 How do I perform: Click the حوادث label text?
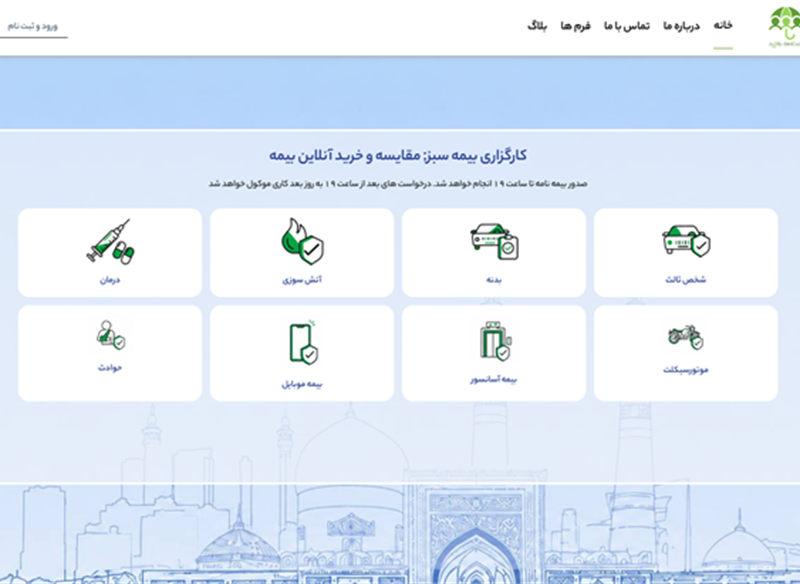110,368
